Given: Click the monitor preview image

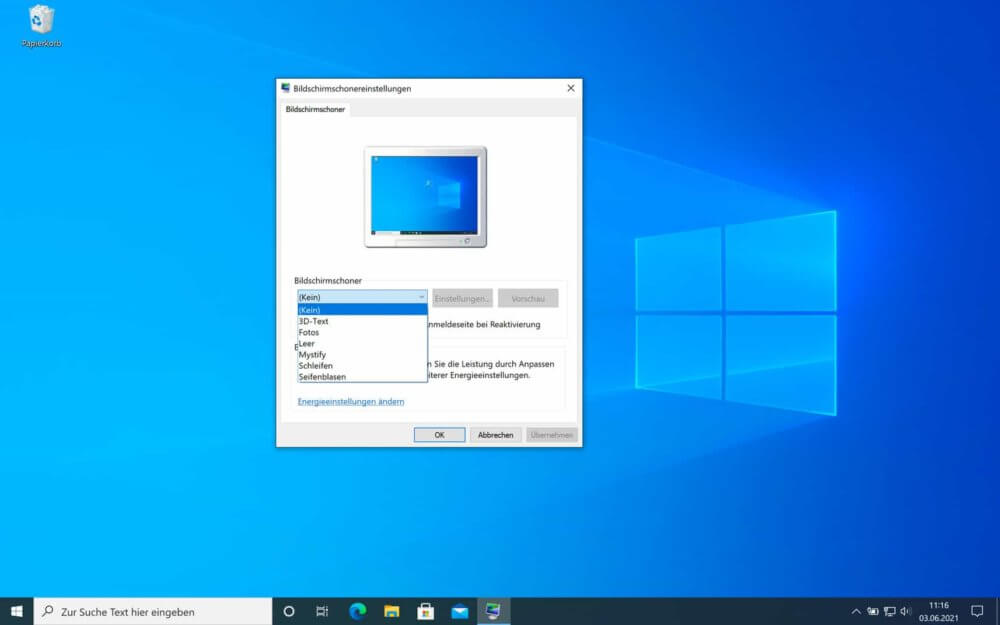Looking at the screenshot, I should pos(425,196).
